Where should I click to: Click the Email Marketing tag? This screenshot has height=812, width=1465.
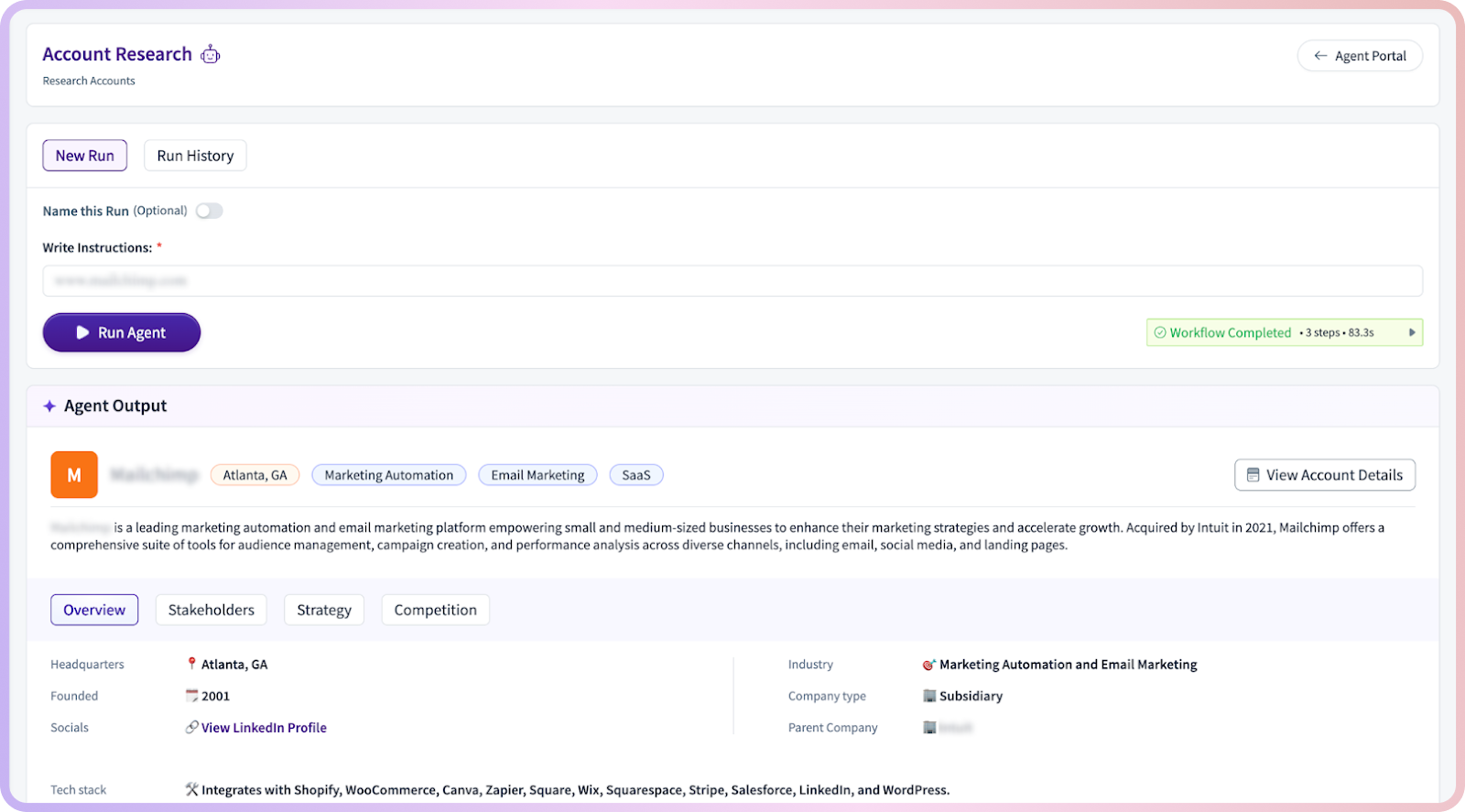(537, 475)
